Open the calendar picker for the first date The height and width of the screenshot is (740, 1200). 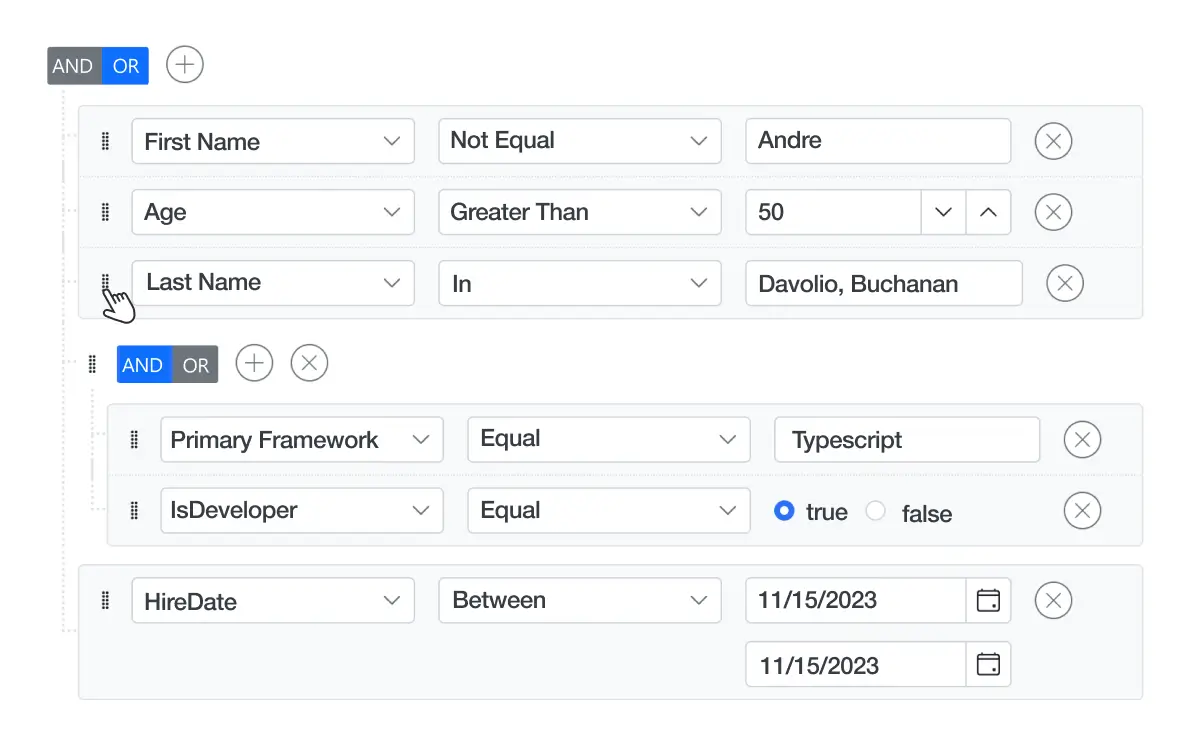click(x=988, y=600)
